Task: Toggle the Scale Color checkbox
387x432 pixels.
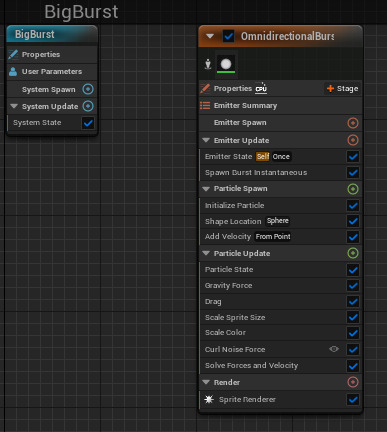Action: [x=353, y=333]
